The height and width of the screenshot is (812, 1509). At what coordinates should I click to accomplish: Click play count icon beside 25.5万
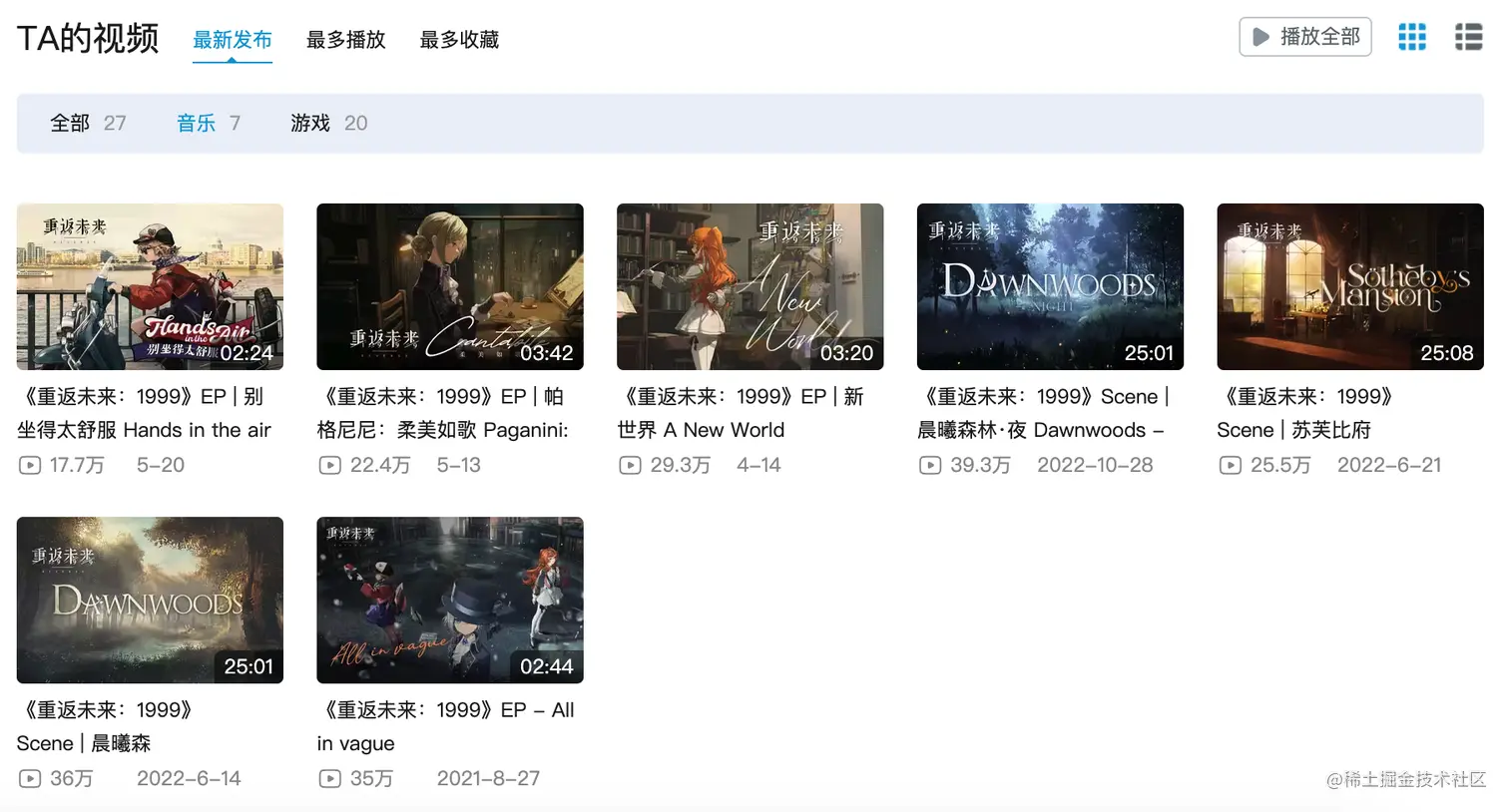coord(1231,465)
